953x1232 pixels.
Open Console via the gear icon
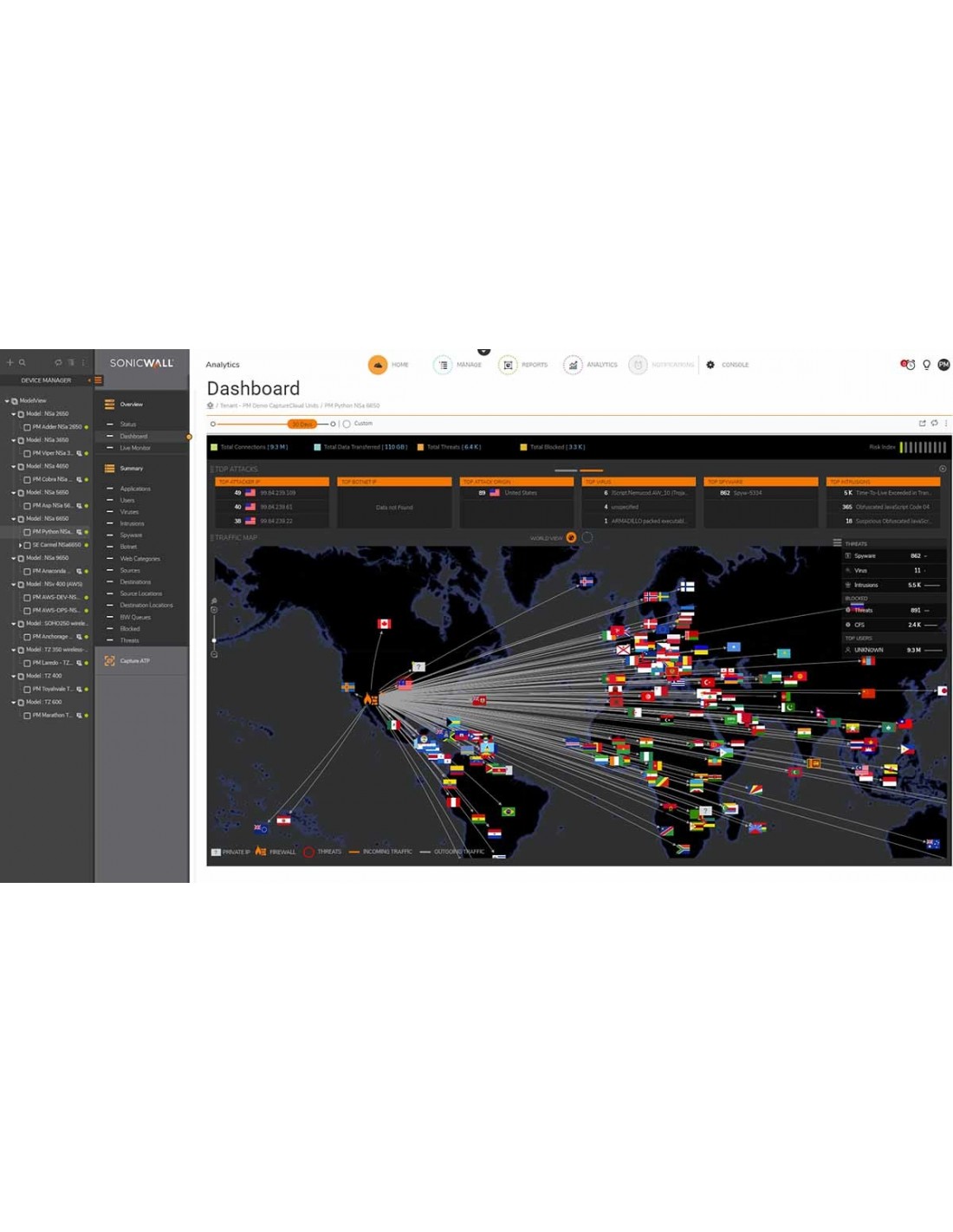point(710,365)
